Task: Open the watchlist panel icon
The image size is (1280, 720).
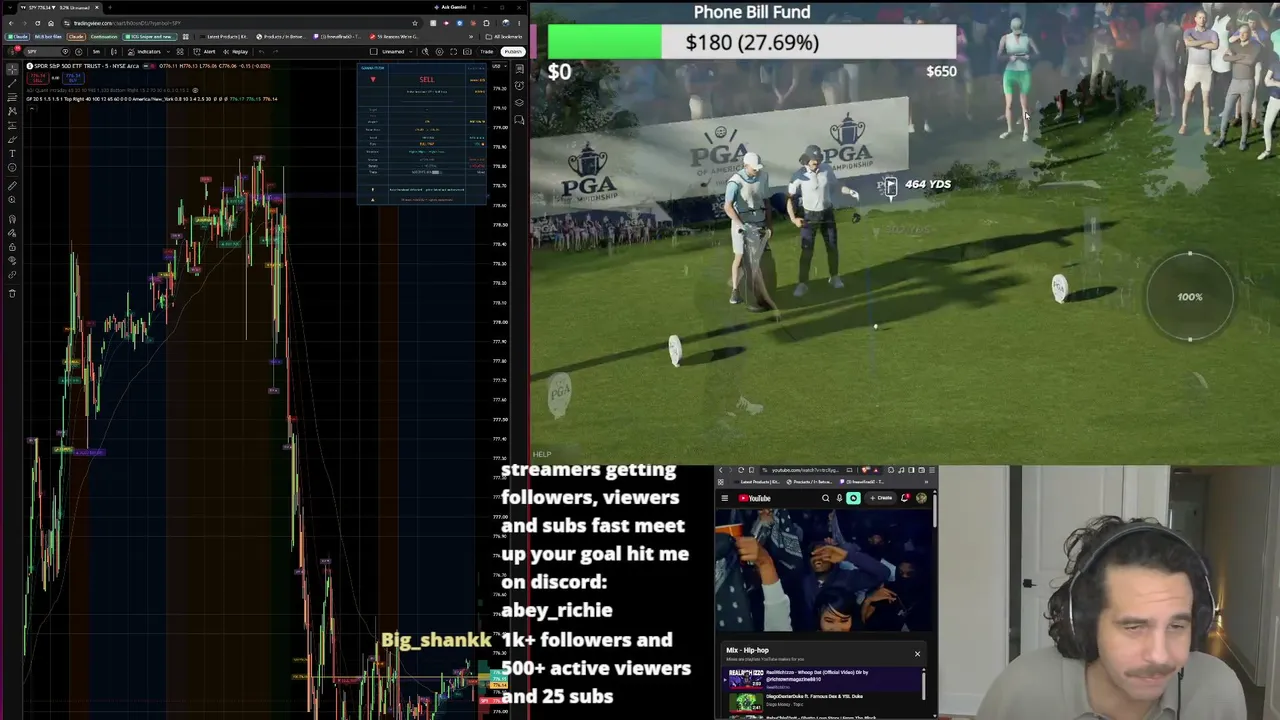Action: [519, 69]
